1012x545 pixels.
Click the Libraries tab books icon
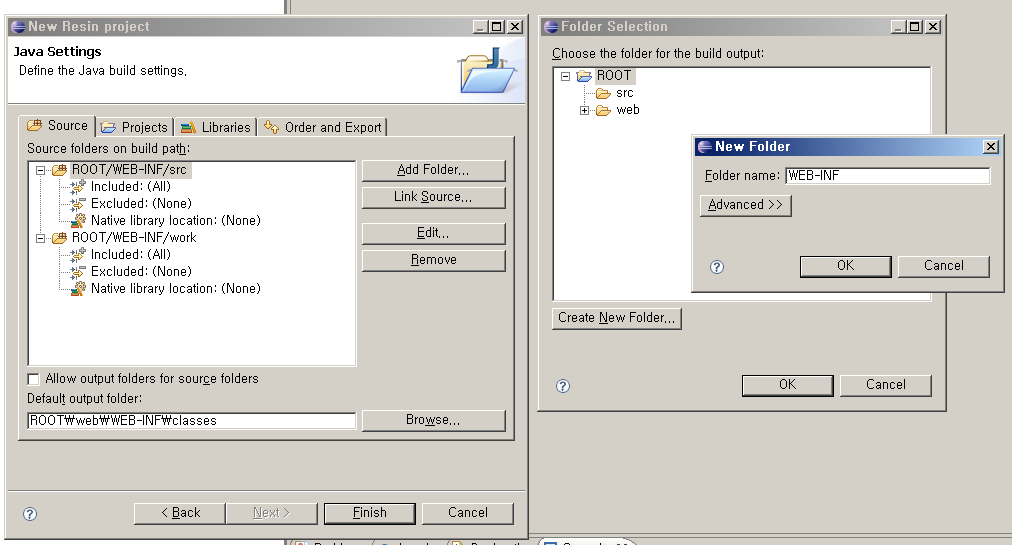(188, 127)
